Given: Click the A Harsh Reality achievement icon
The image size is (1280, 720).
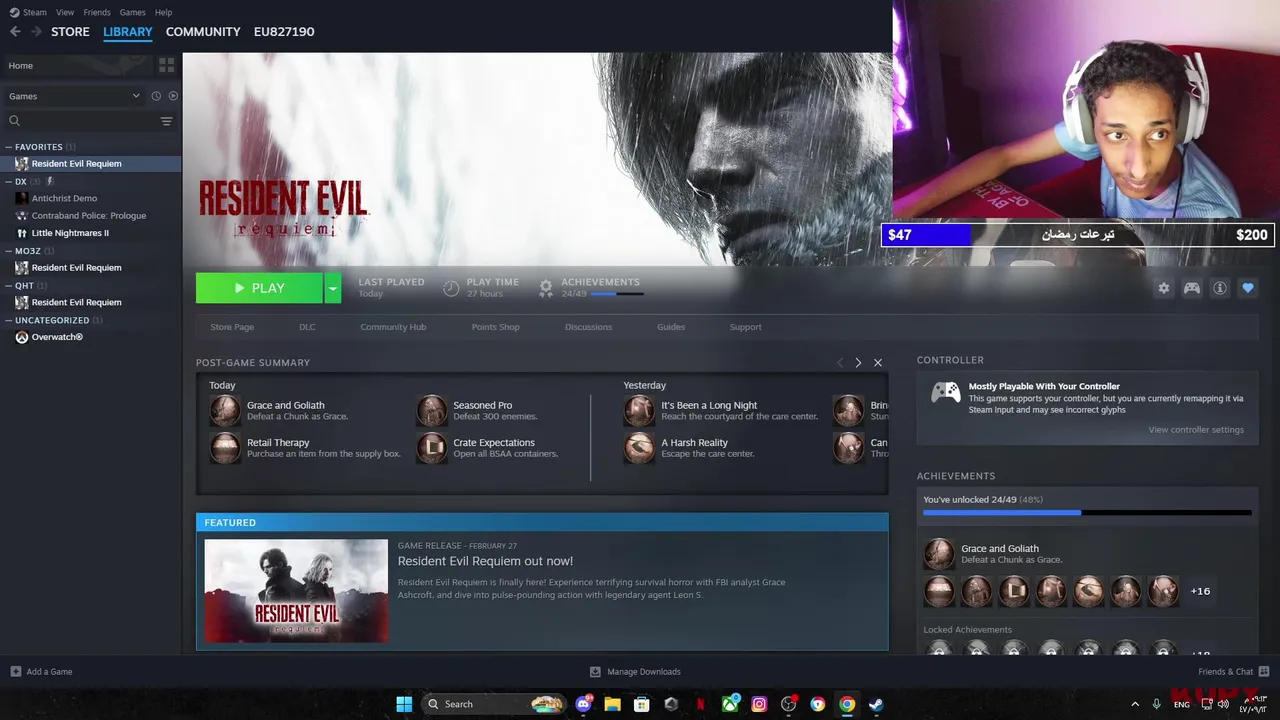Looking at the screenshot, I should point(639,448).
